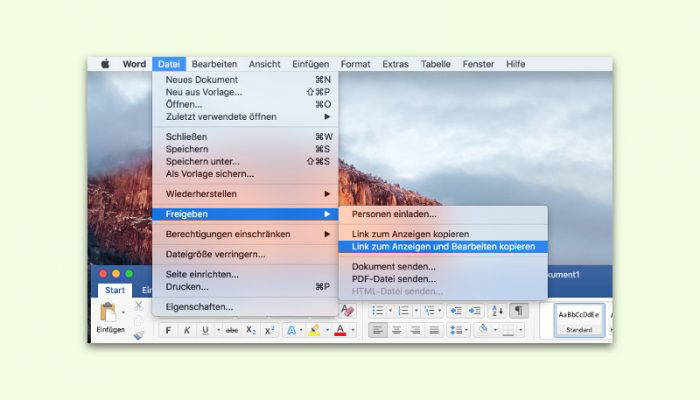
Task: Toggle underline with the U button
Action: [x=205, y=330]
